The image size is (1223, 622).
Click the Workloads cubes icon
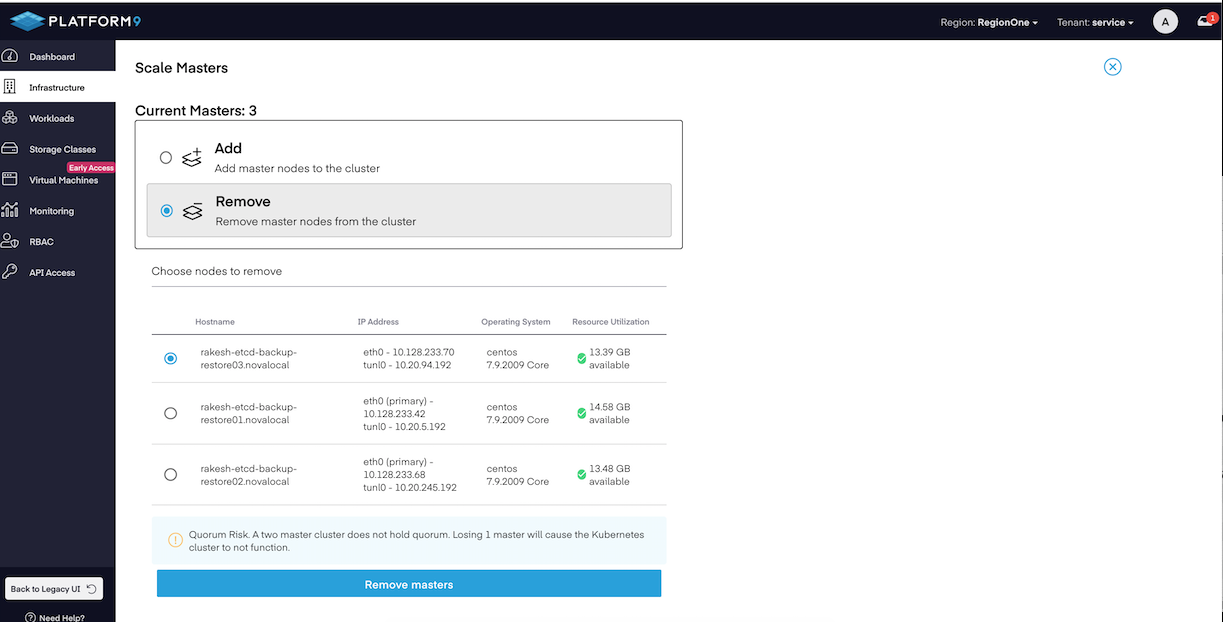coord(10,118)
